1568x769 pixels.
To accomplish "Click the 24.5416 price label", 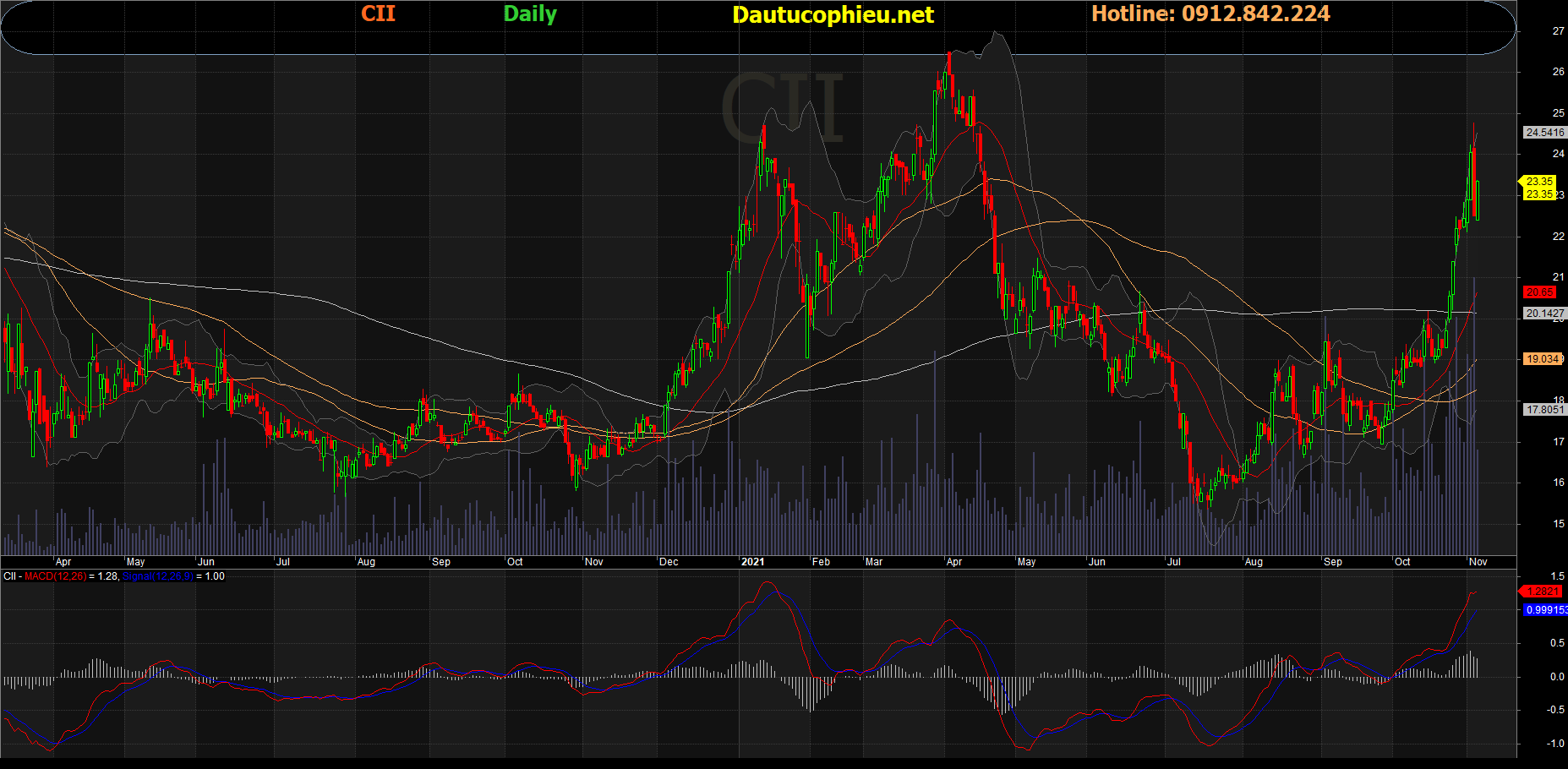I will (x=1544, y=133).
